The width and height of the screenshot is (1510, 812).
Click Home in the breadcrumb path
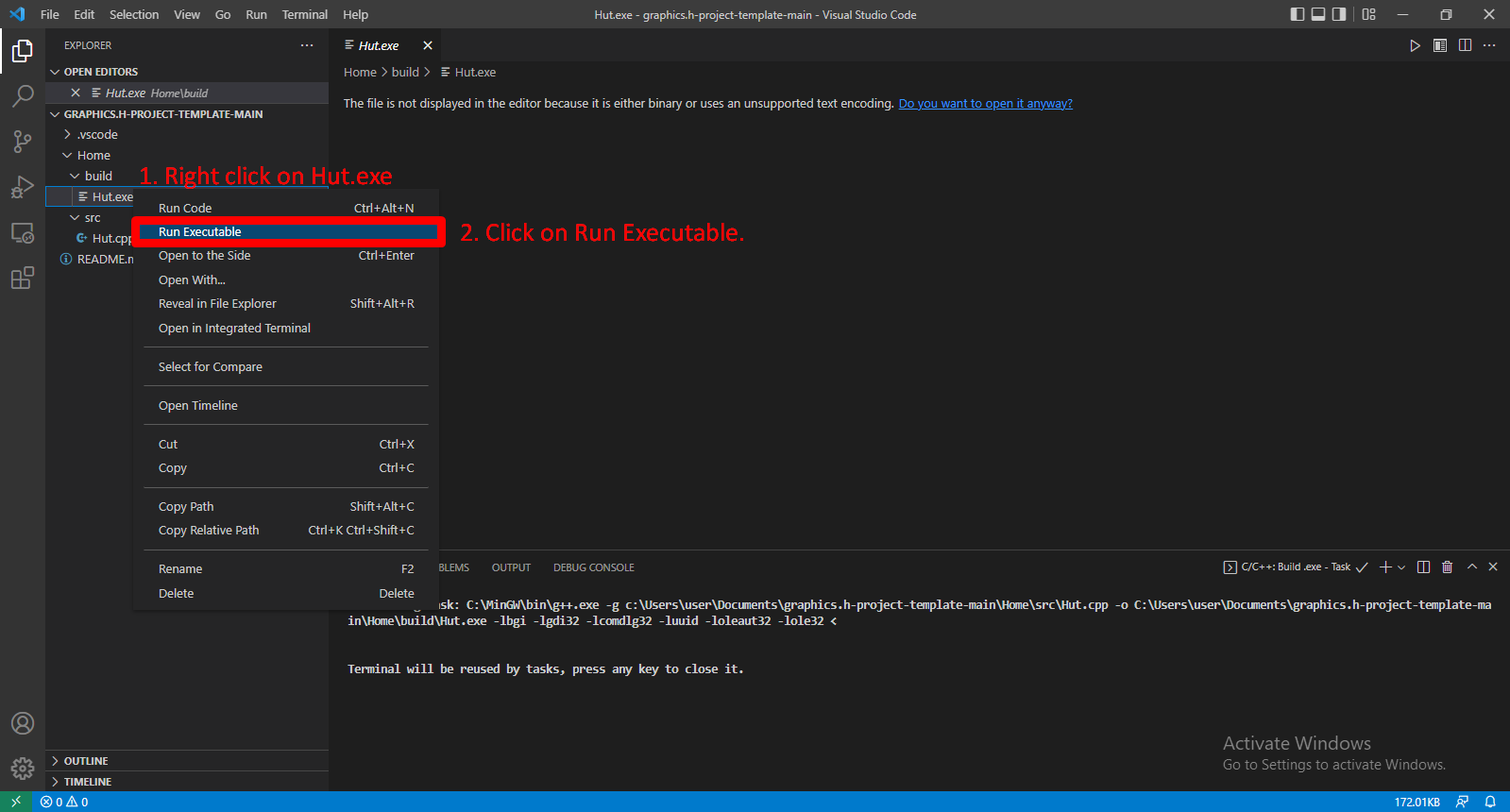(x=360, y=72)
